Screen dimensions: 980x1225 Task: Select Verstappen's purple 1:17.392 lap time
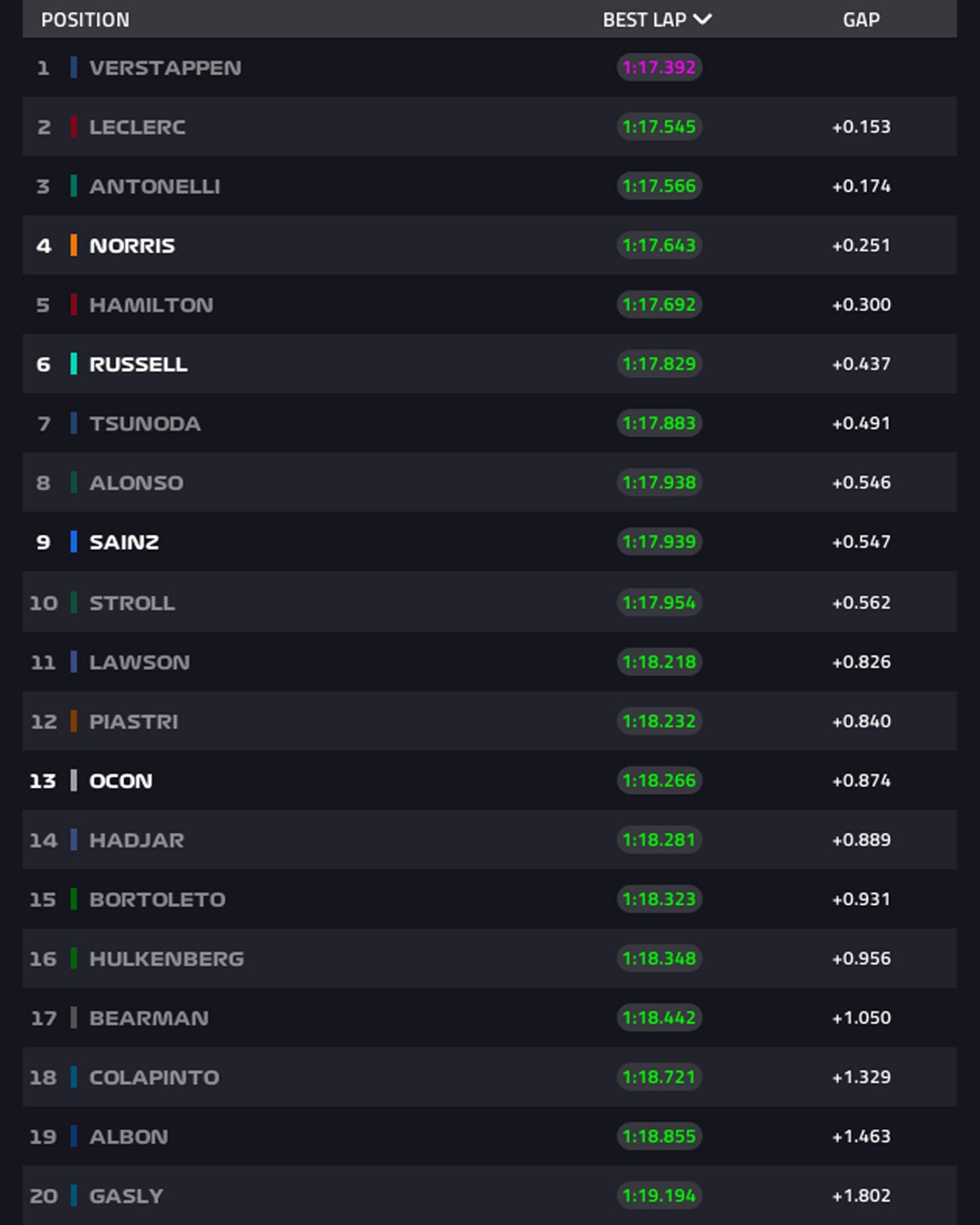tap(659, 67)
